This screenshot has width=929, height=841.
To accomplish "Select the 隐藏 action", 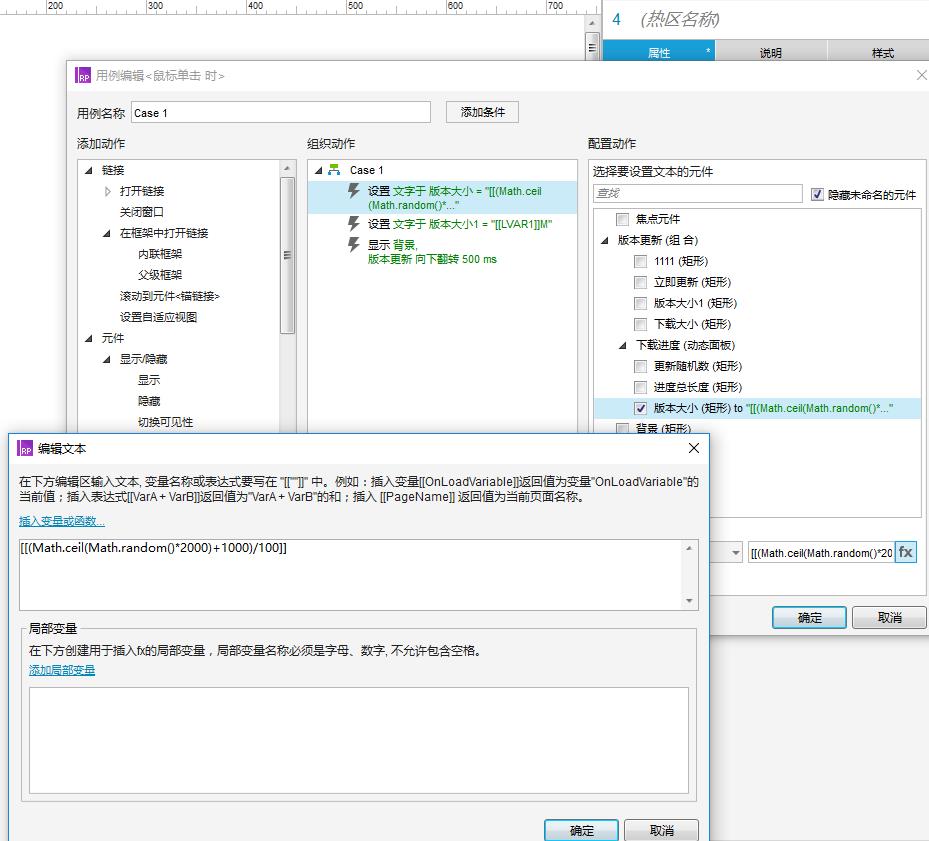I will [149, 401].
